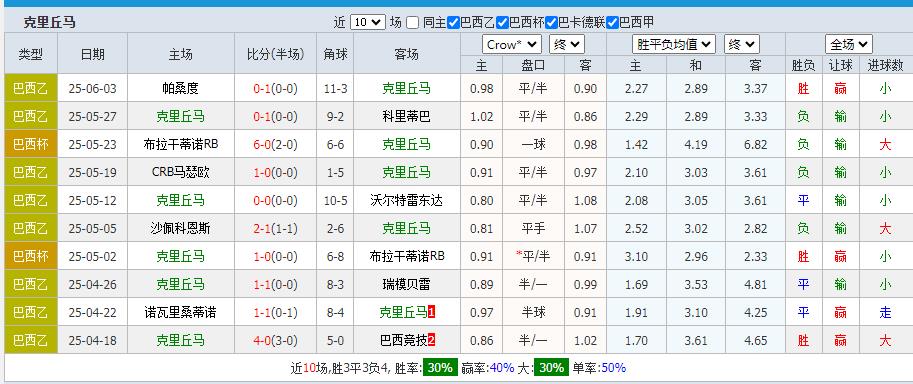Click the 巴西杯 badge on the 25-05-02 row
This screenshot has width=913, height=384.
point(31,256)
